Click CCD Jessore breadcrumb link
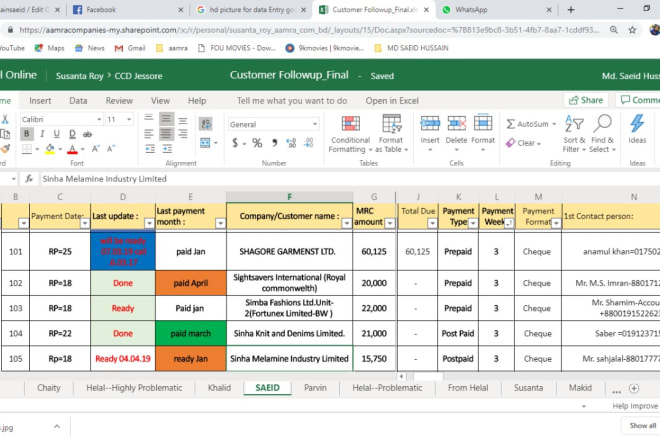Viewport: 660px width, 440px height. point(138,76)
